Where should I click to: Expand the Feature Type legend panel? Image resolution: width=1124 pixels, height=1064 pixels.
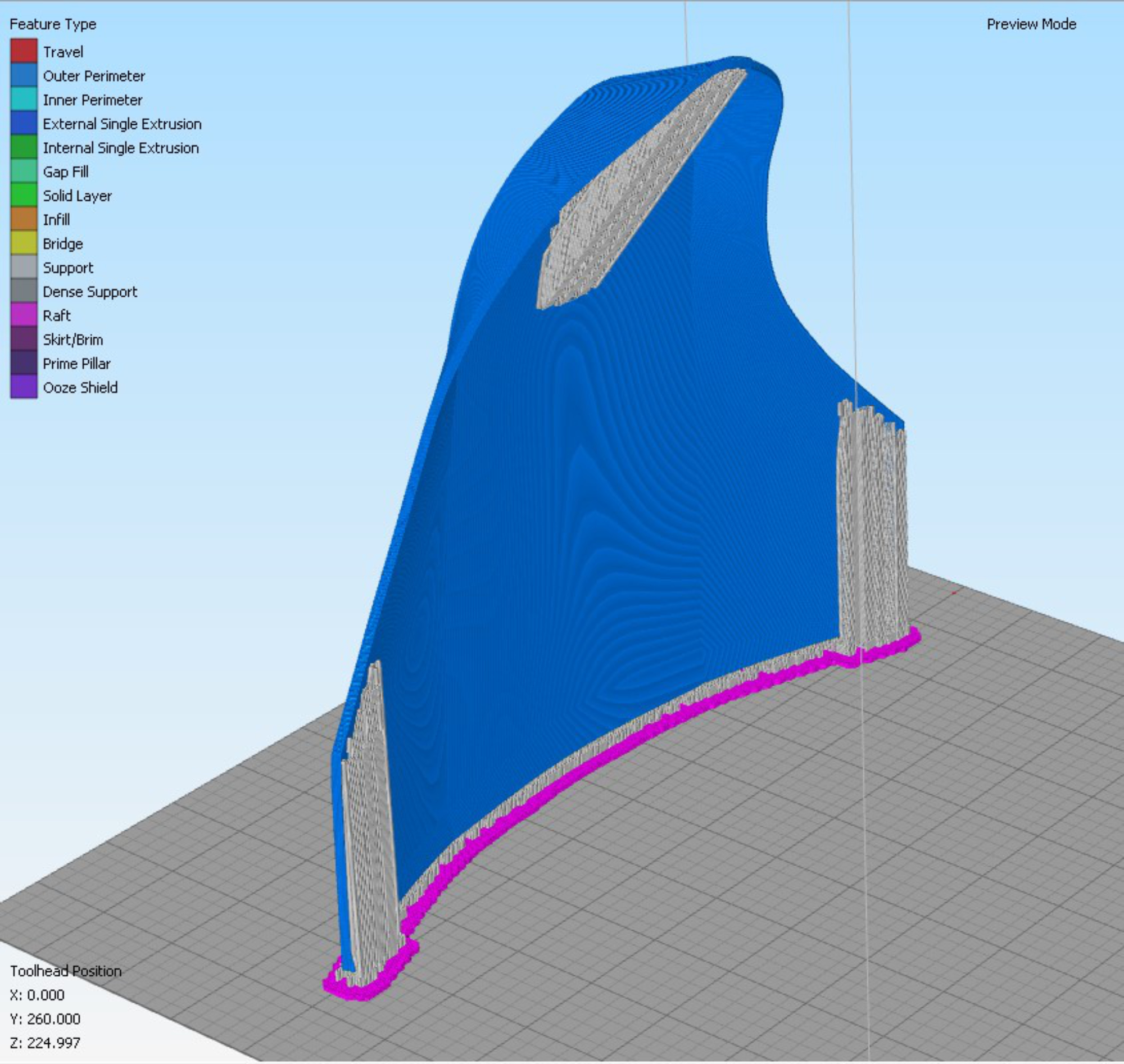pyautogui.click(x=52, y=24)
